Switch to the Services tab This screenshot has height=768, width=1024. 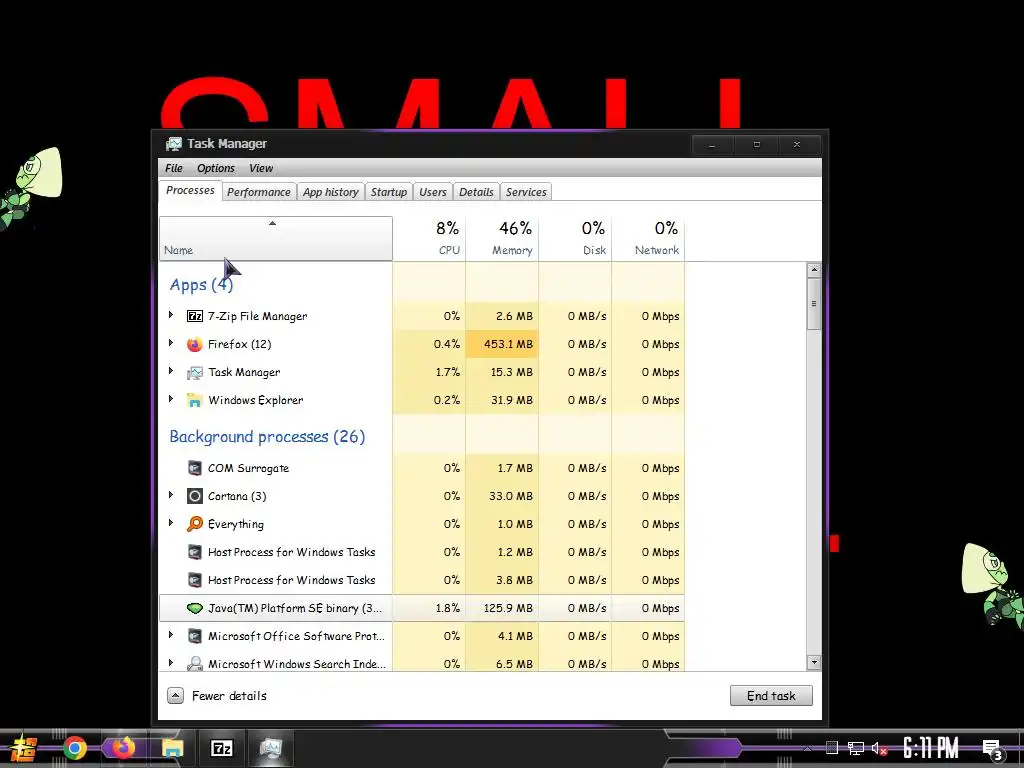coord(526,192)
